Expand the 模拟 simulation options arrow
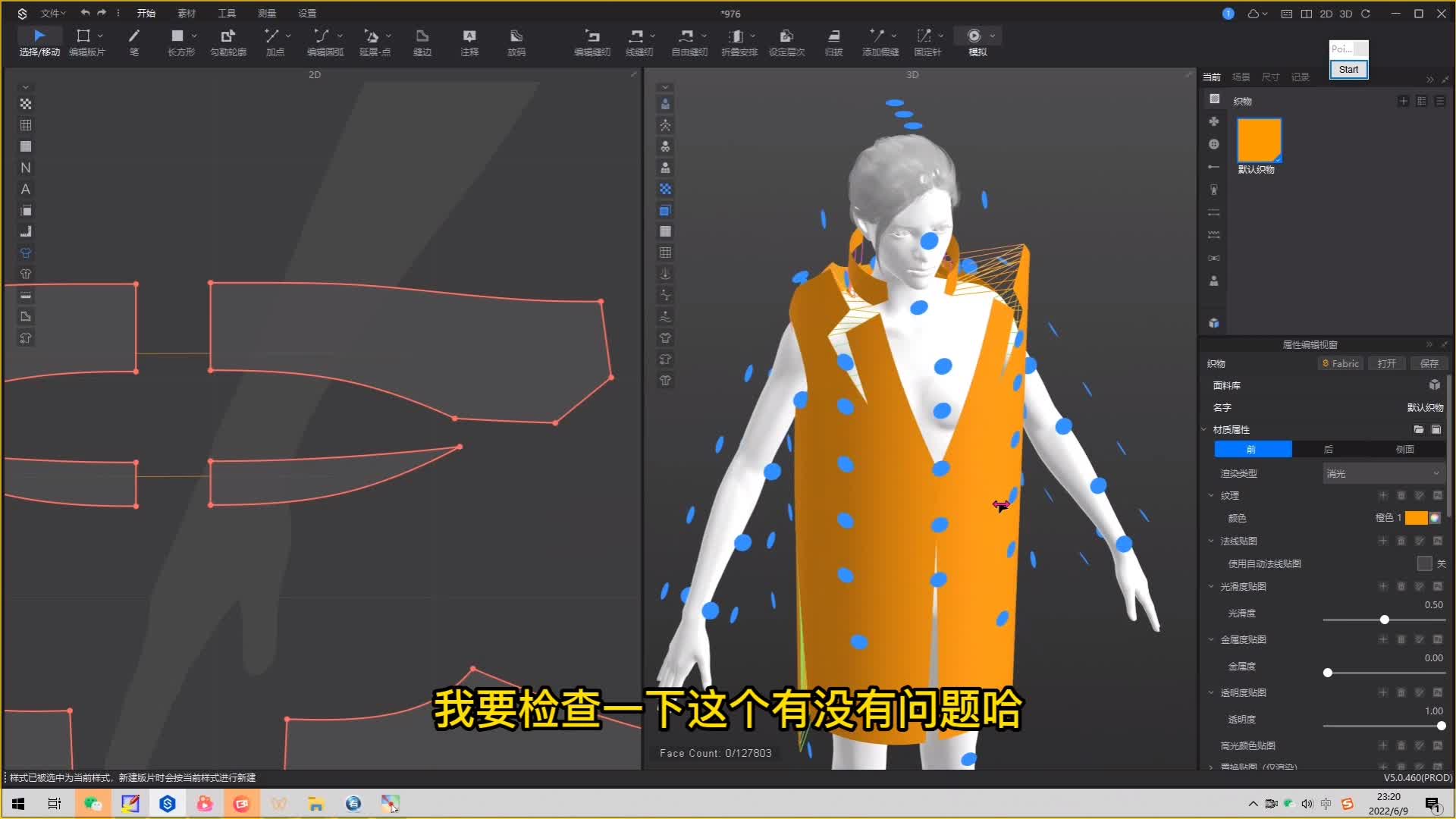1456x819 pixels. click(993, 36)
